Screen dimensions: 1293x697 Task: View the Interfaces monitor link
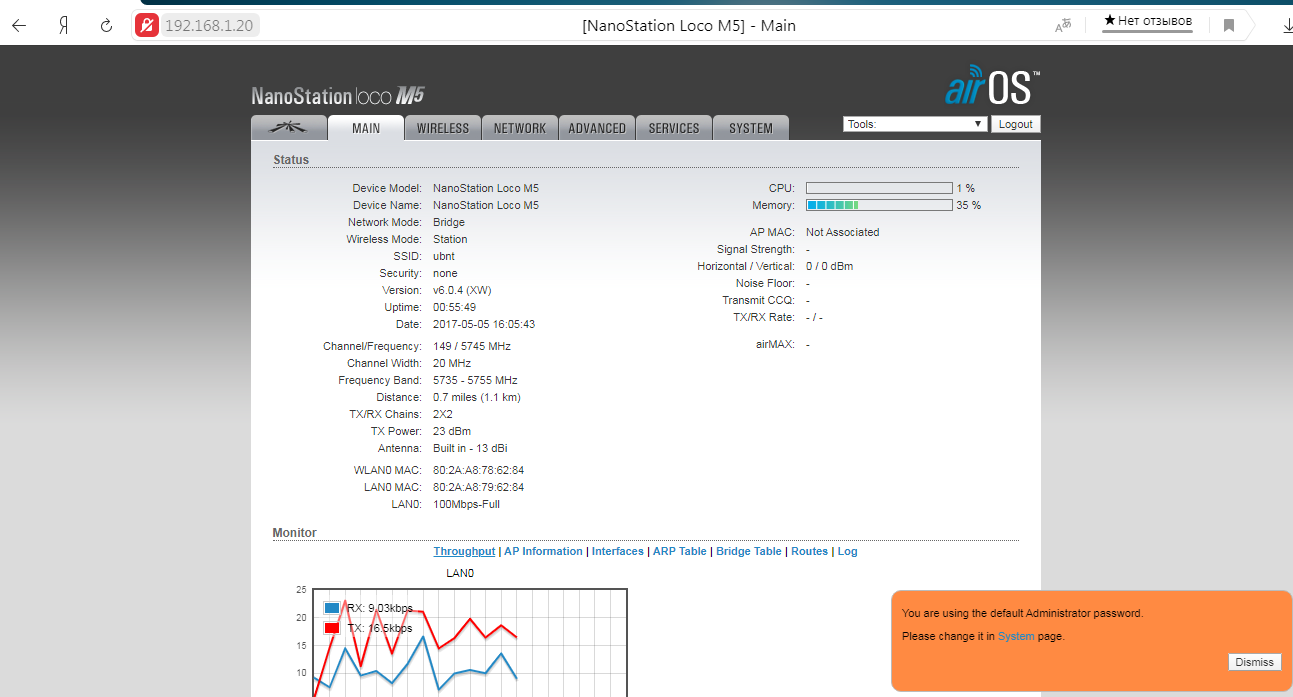[x=618, y=551]
